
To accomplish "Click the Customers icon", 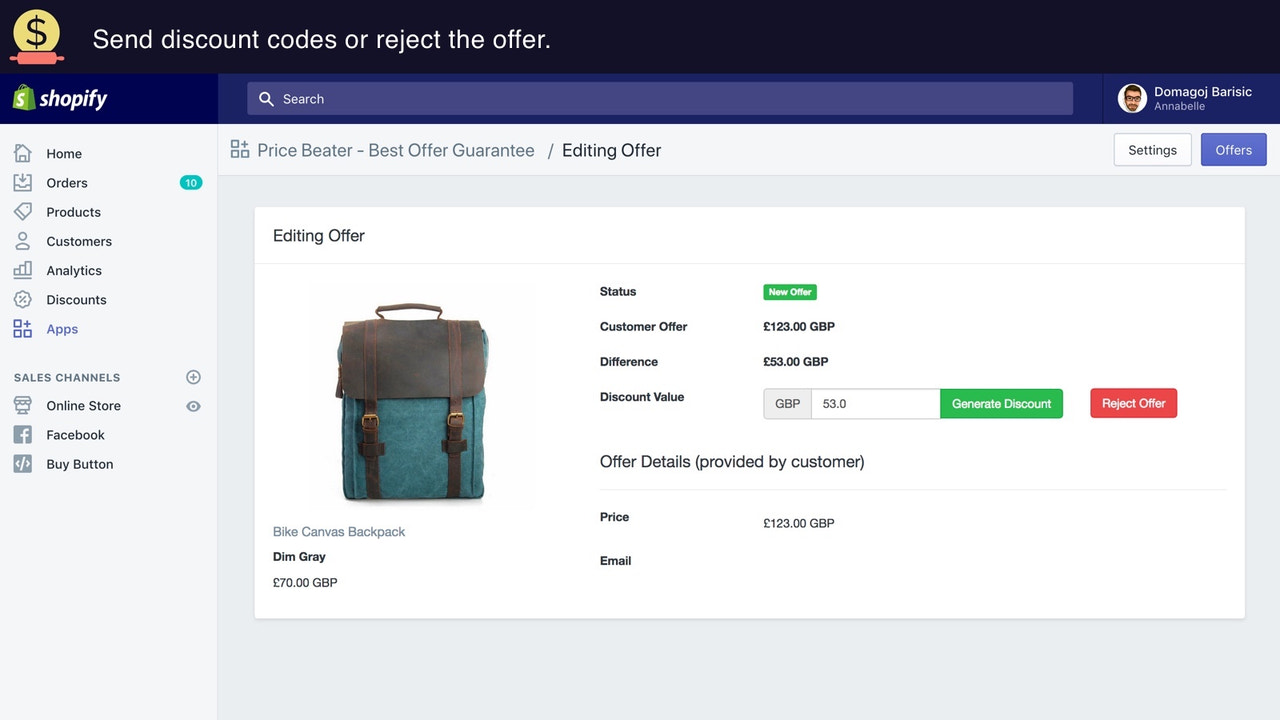I will tap(22, 240).
